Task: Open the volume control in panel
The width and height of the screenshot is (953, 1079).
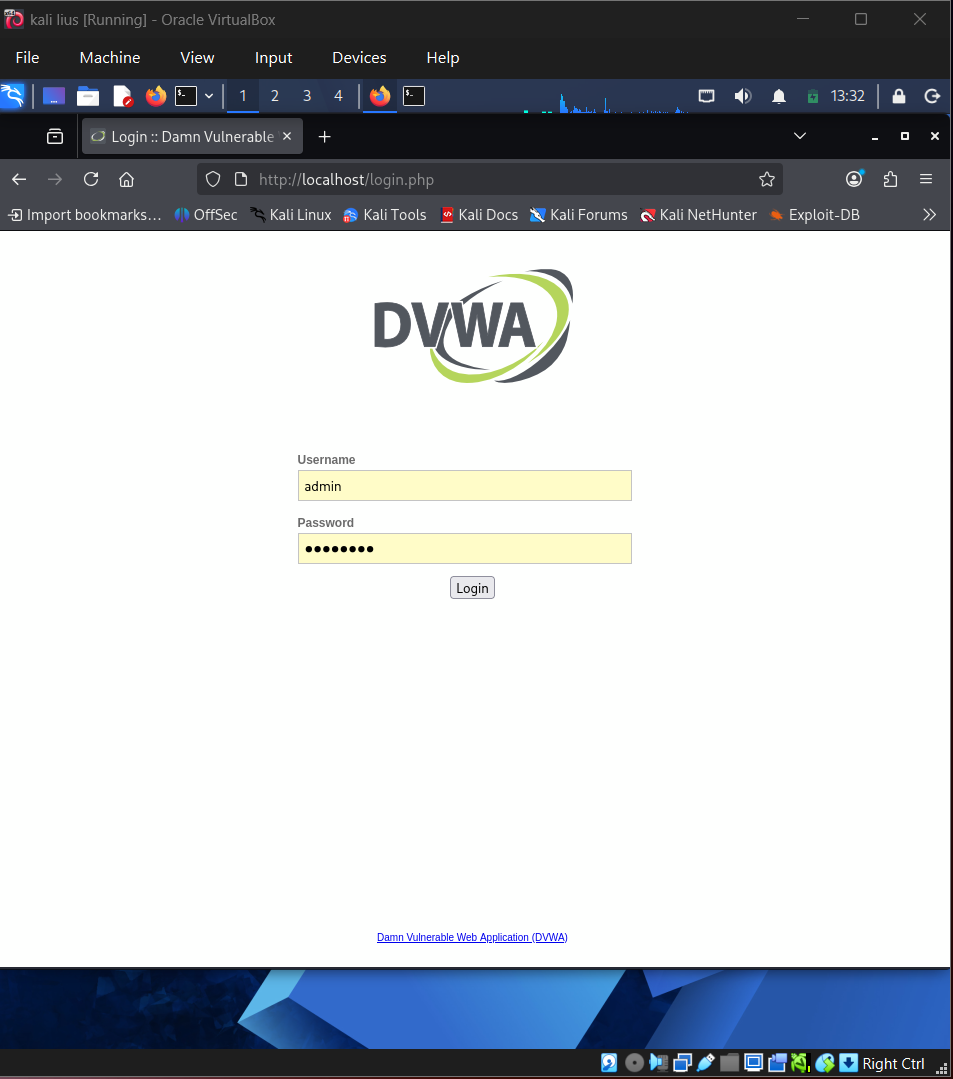Action: (742, 96)
